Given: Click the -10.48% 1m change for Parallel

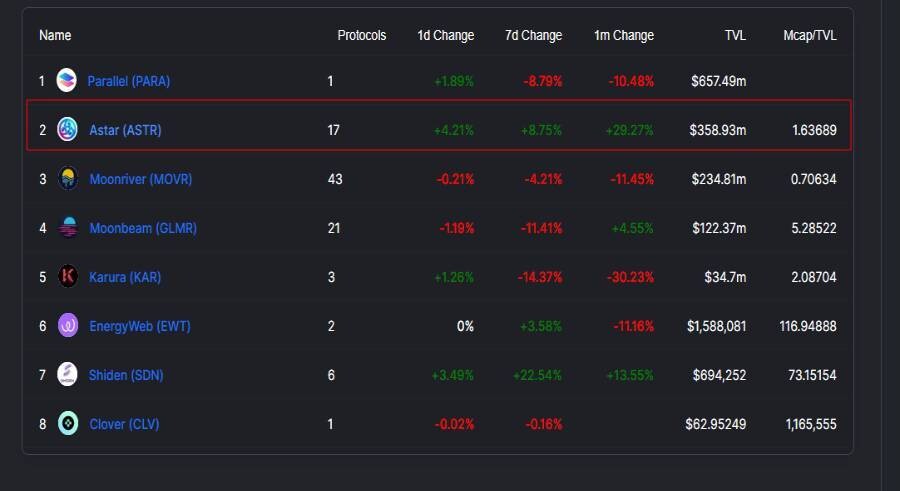Looking at the screenshot, I should click(631, 81).
